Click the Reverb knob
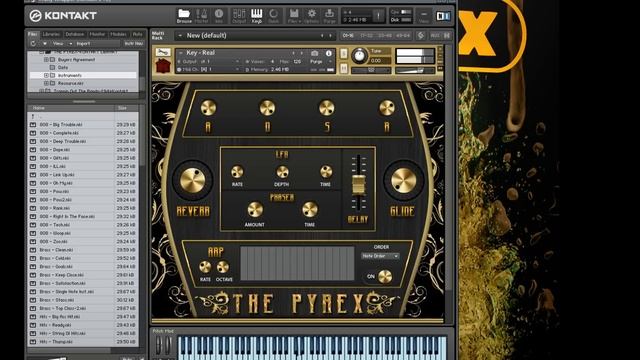This screenshot has height=360, width=640. coord(193,180)
